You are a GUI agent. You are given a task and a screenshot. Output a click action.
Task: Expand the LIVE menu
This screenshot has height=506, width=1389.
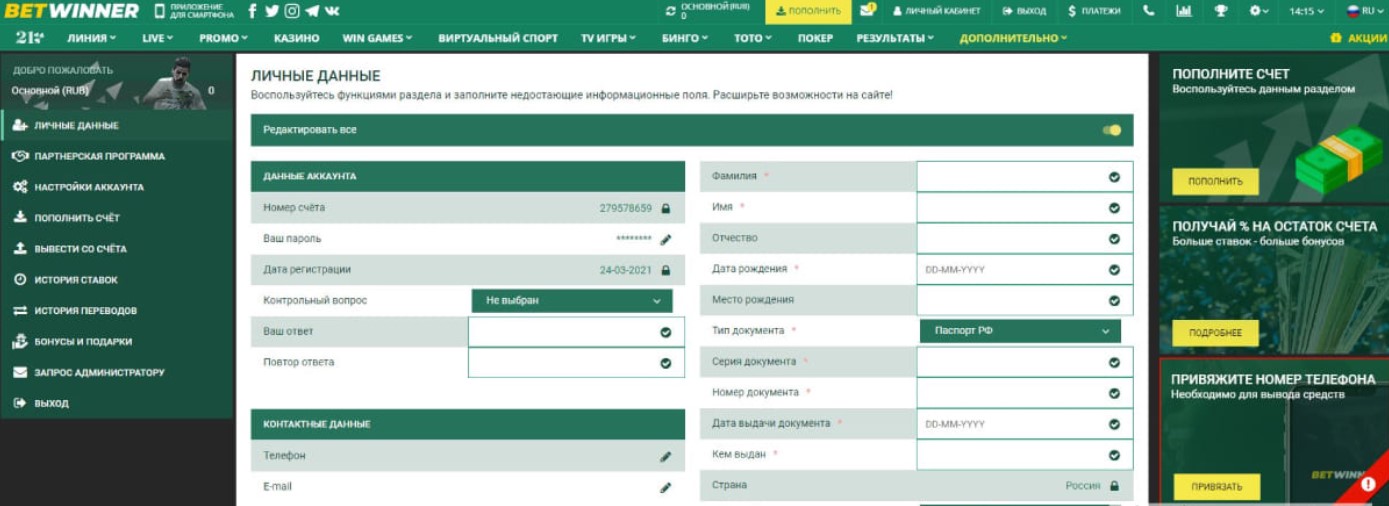click(x=158, y=38)
